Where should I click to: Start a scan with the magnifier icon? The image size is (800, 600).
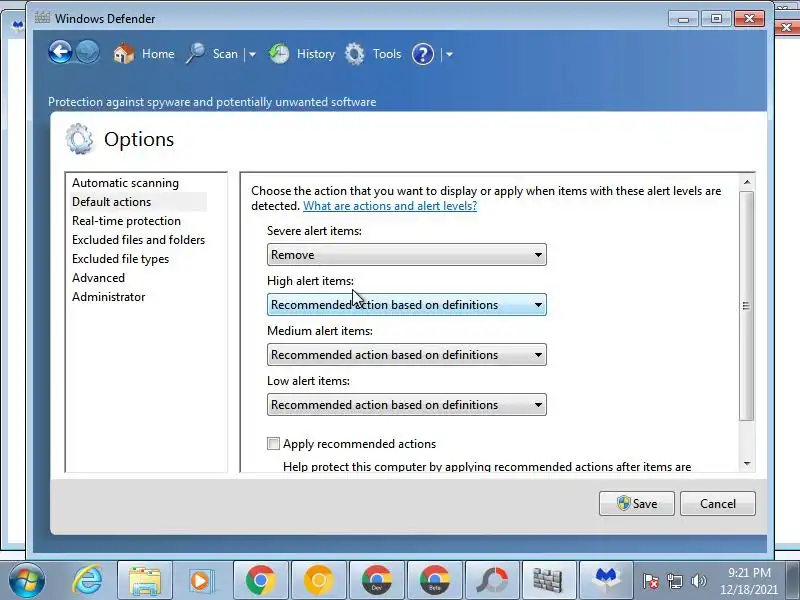pos(195,54)
